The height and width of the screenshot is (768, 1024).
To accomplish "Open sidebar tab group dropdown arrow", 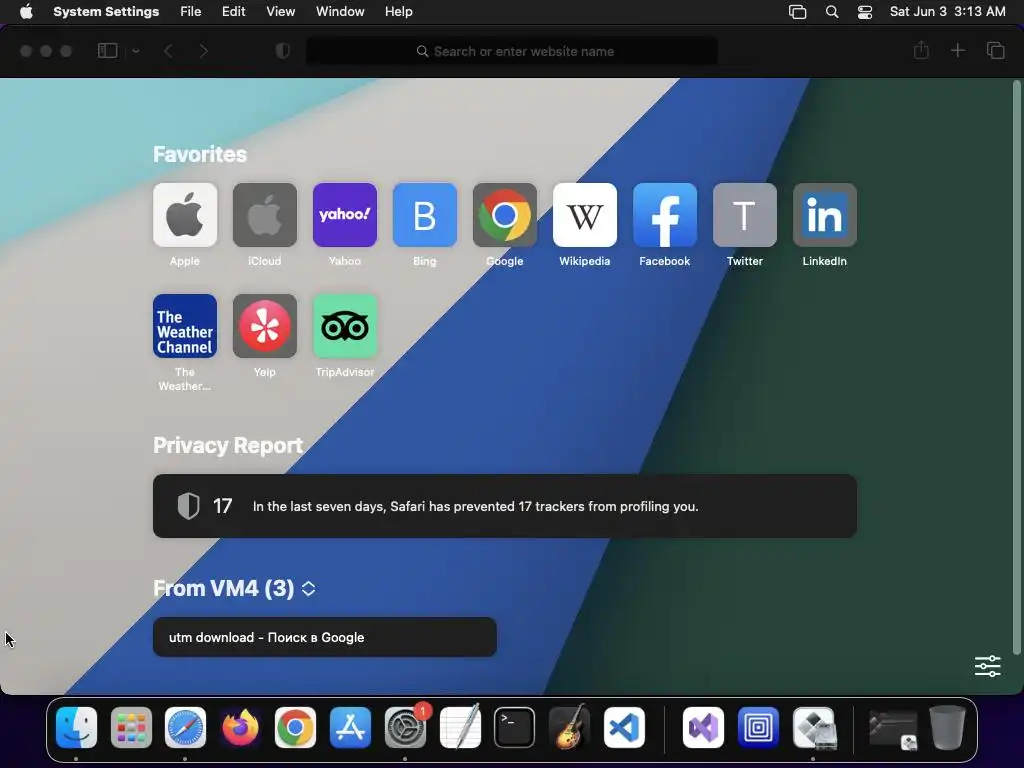I will pyautogui.click(x=135, y=51).
